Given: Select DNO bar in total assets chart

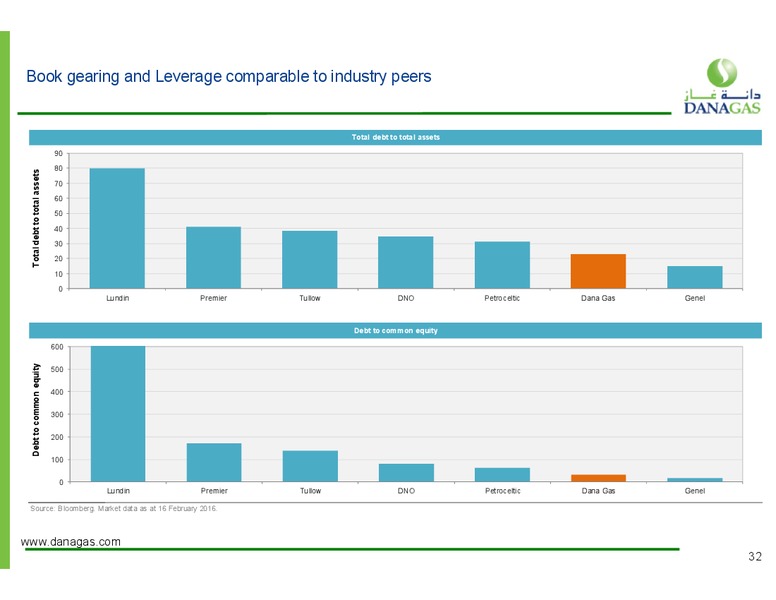Looking at the screenshot, I should 406,262.
